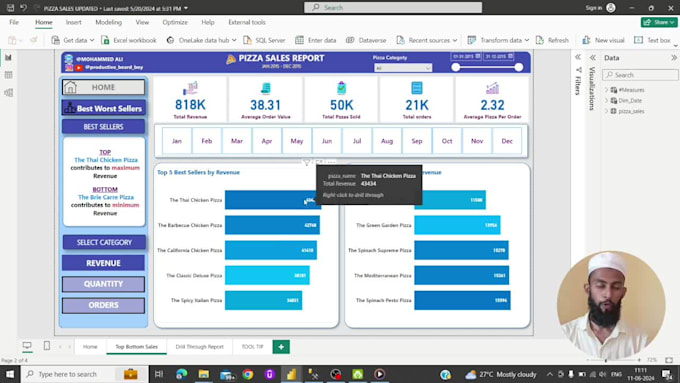Open the Pizza Category dropdown slicer

[403, 68]
